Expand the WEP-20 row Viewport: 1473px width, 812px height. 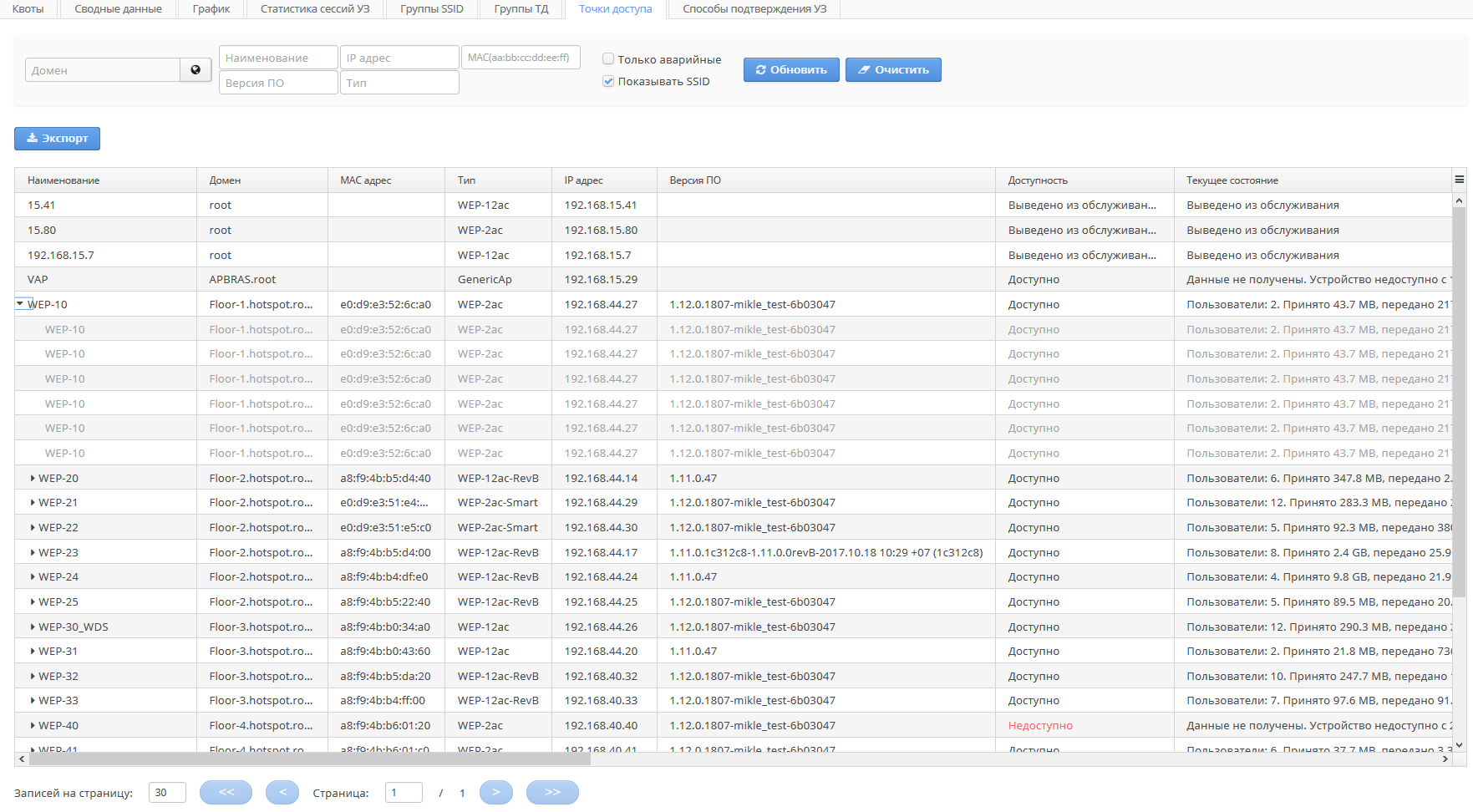(x=33, y=479)
